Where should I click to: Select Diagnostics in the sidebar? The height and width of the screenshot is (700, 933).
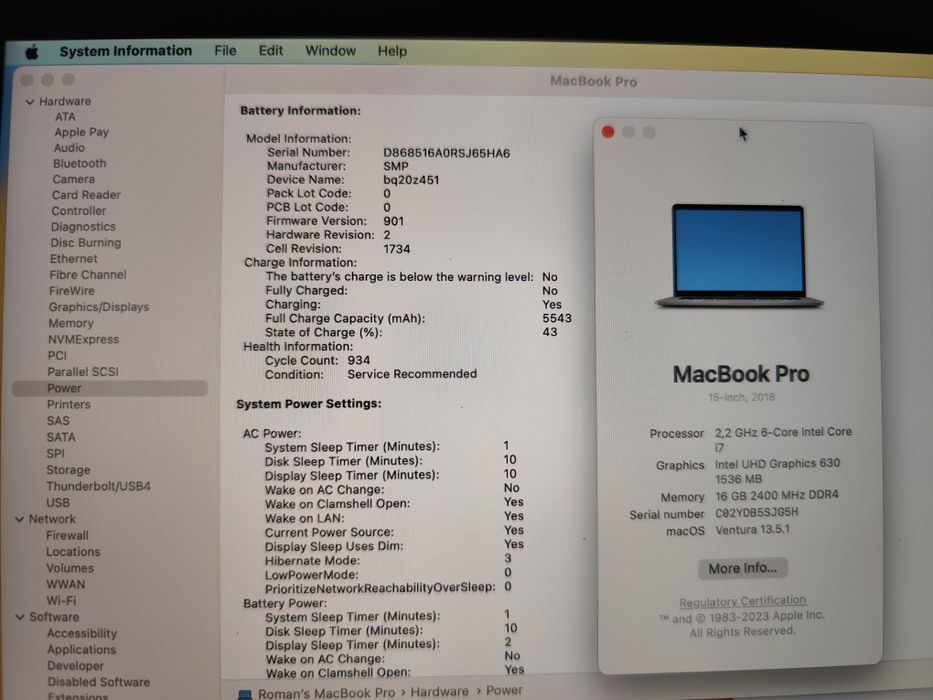click(x=83, y=227)
